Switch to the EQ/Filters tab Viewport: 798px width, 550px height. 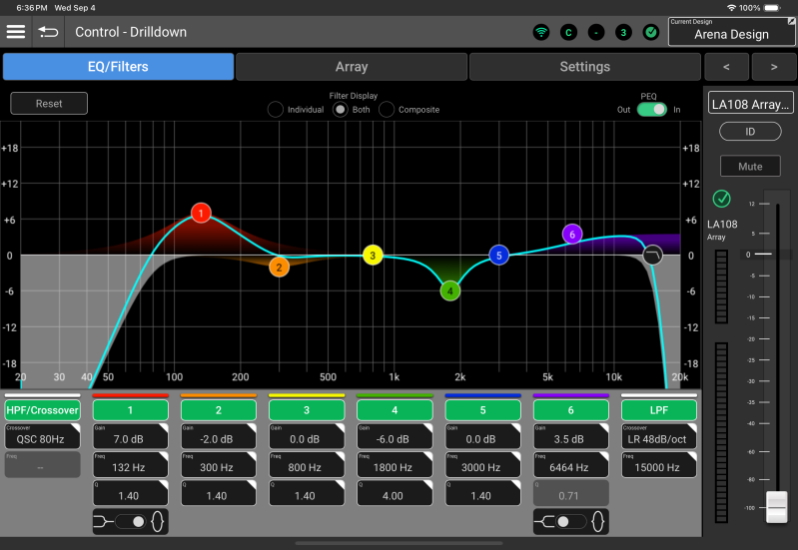coord(118,67)
